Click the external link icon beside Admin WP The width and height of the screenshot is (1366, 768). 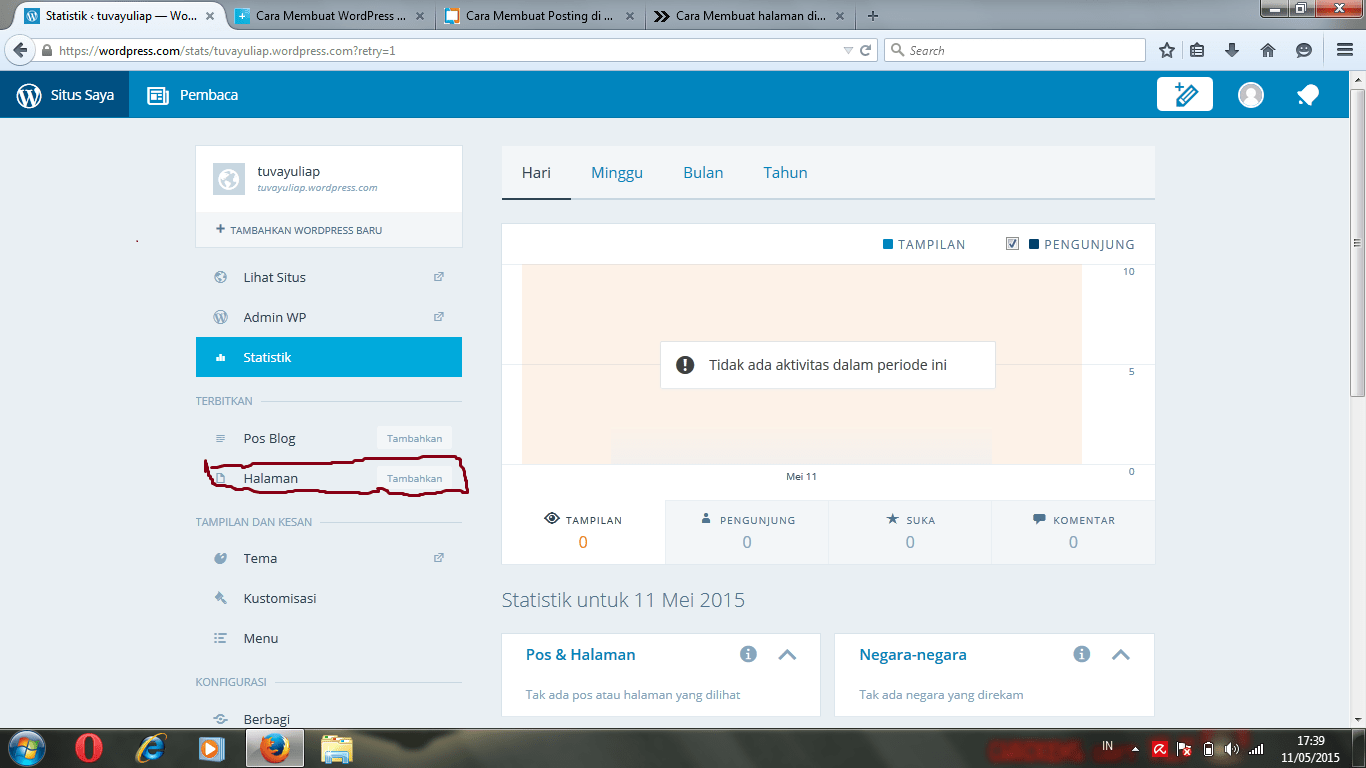(438, 317)
